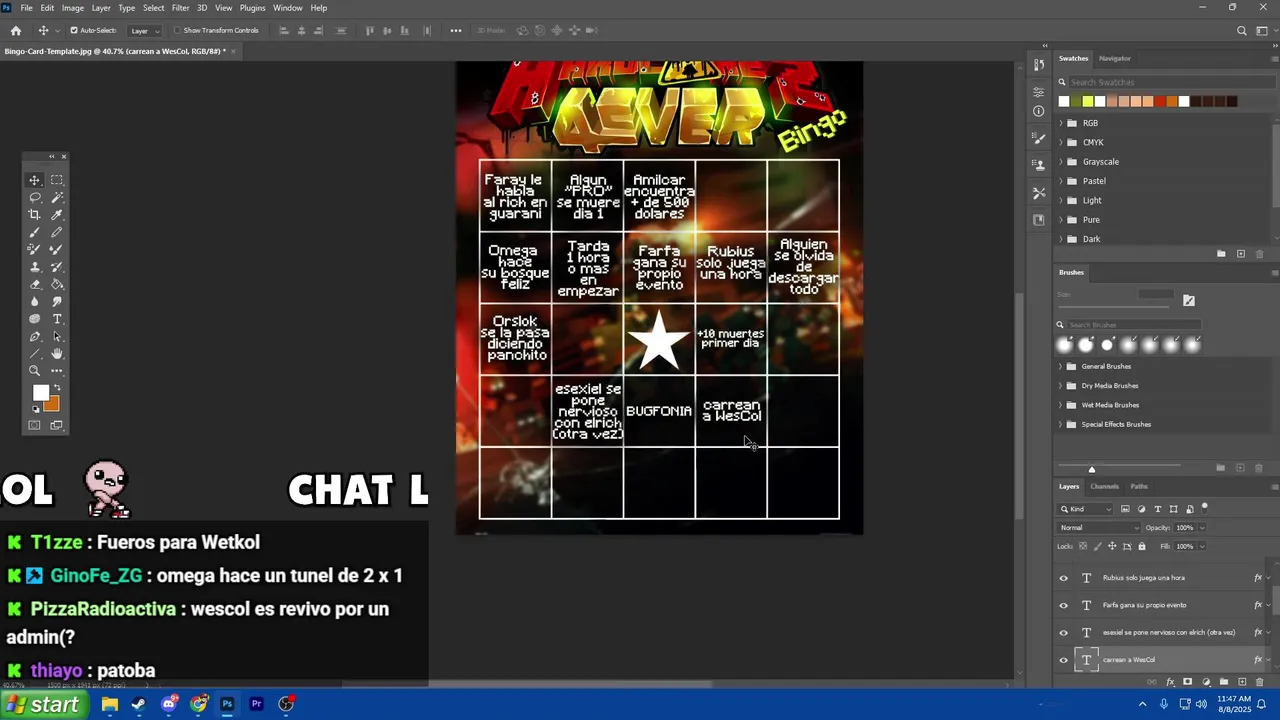The width and height of the screenshot is (1280, 720).
Task: Click lock position icon in Layers
Action: click(x=1112, y=546)
